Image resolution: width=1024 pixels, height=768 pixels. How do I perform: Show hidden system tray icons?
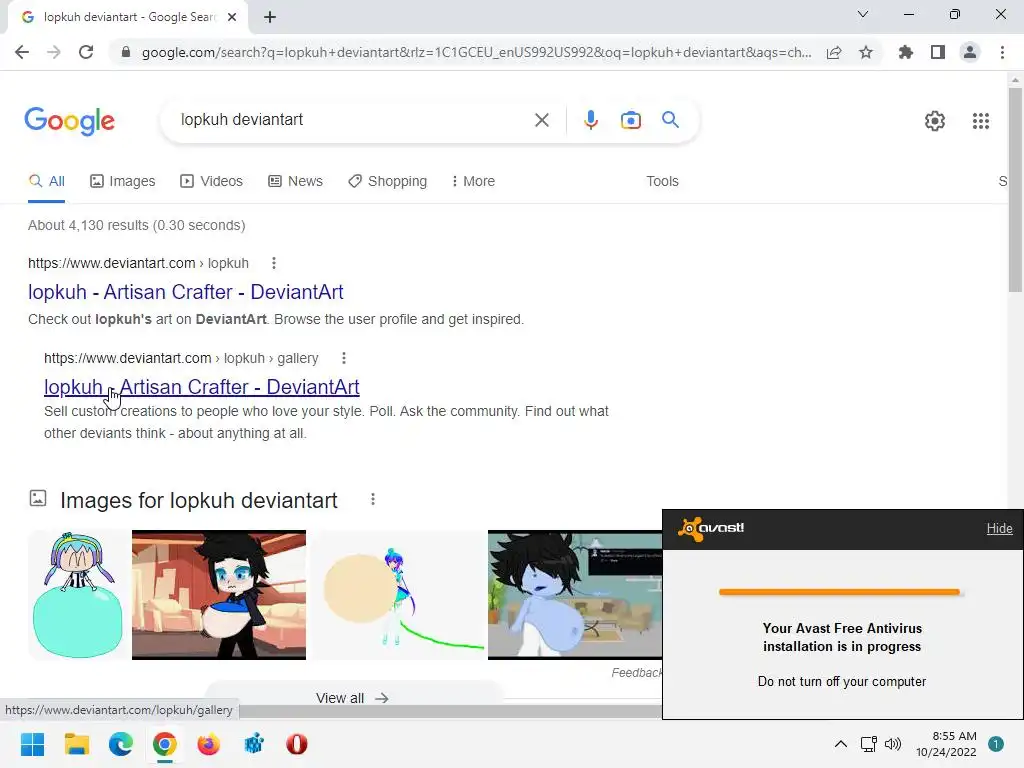pos(841,744)
